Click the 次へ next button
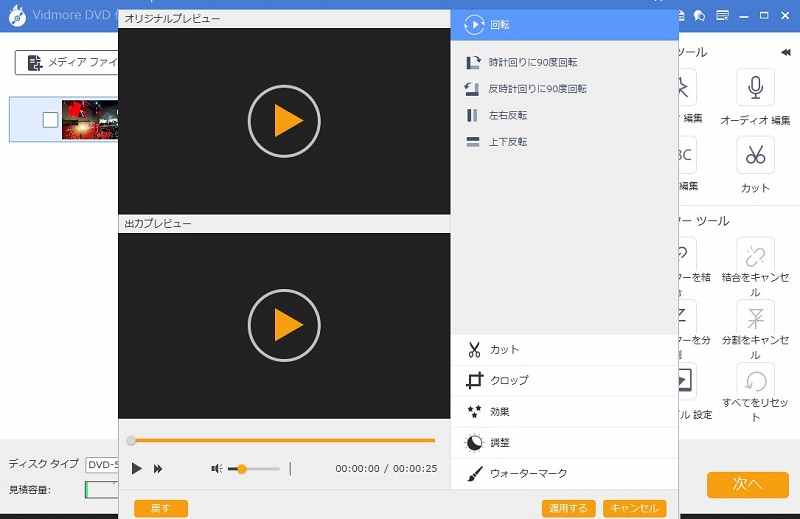The width and height of the screenshot is (800, 519). [x=747, y=484]
